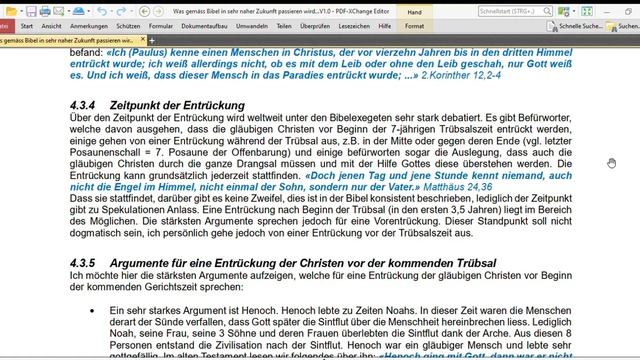Image resolution: width=640 pixels, height=360 pixels.
Task: Expand the Email dropdown arrow
Action: (69, 11)
